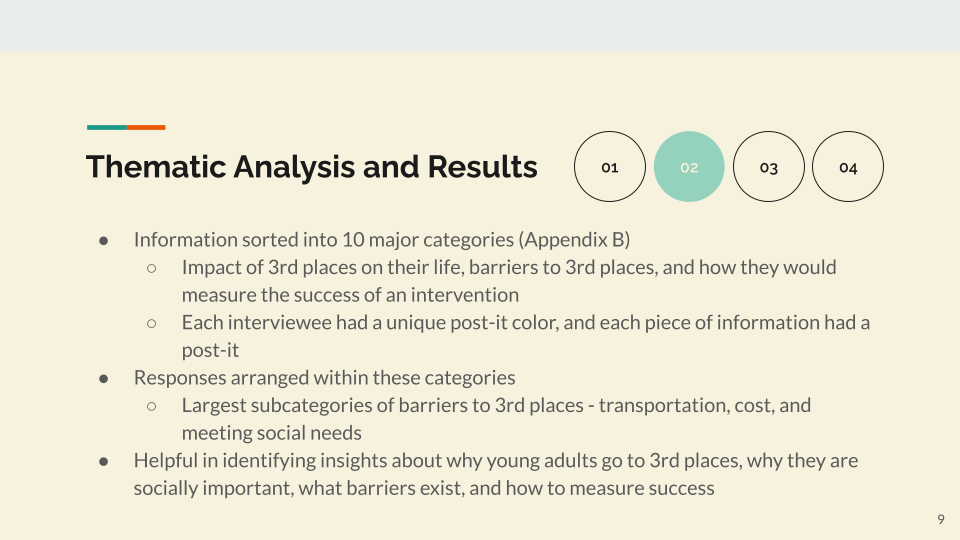Open the 04 section circle

pos(848,167)
